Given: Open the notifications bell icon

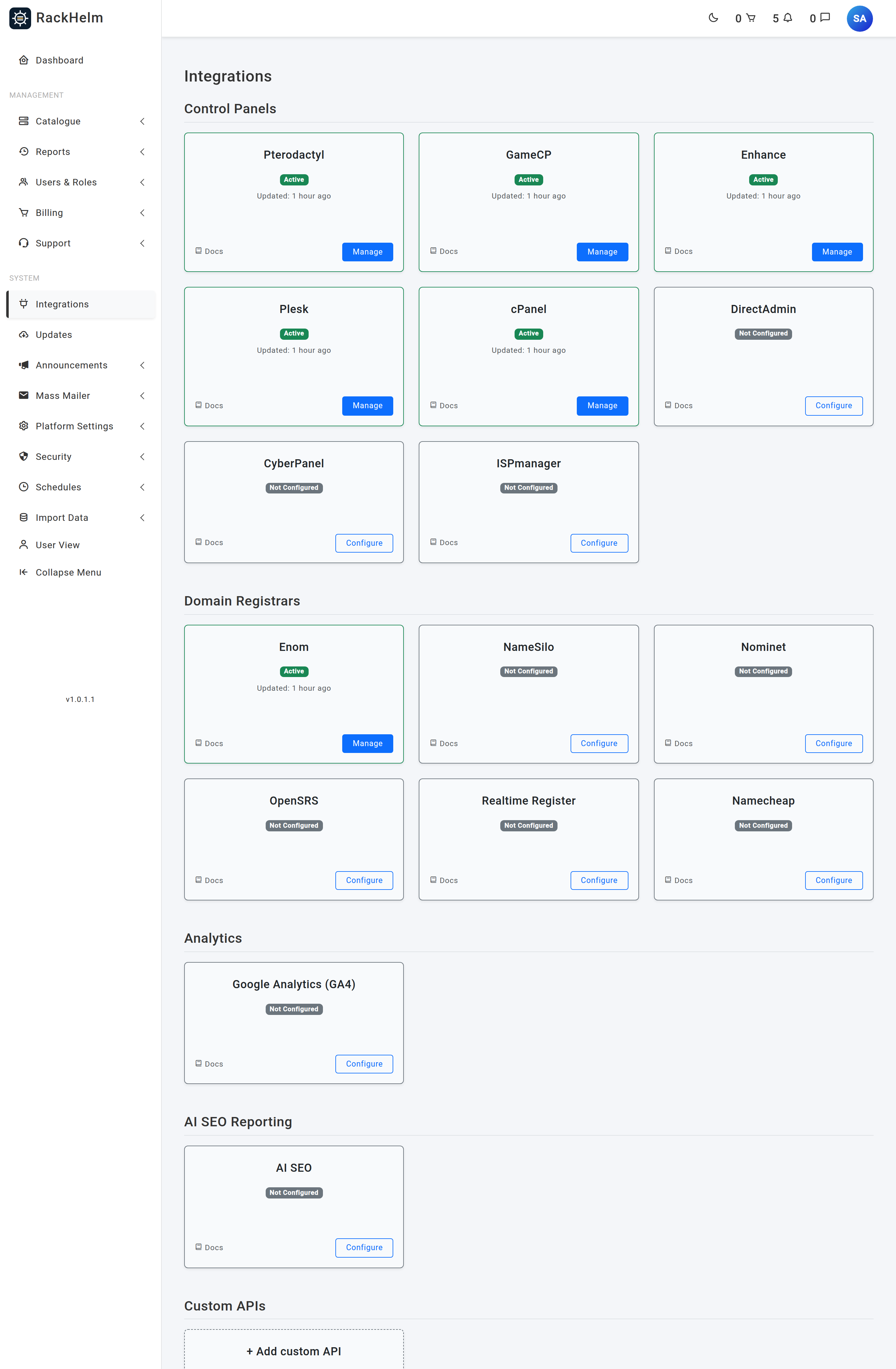Looking at the screenshot, I should 788,18.
